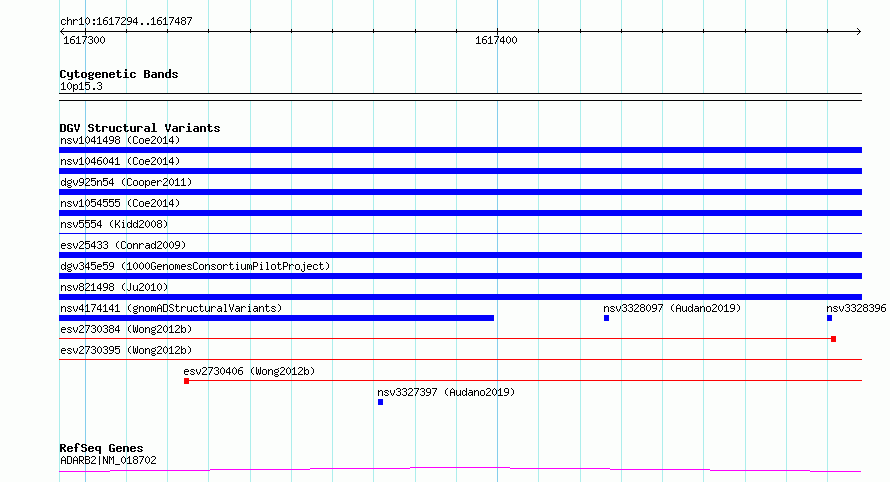The height and width of the screenshot is (482, 890).
Task: Open the dgv925n54 (Cooper2011) label
Action: 126,182
